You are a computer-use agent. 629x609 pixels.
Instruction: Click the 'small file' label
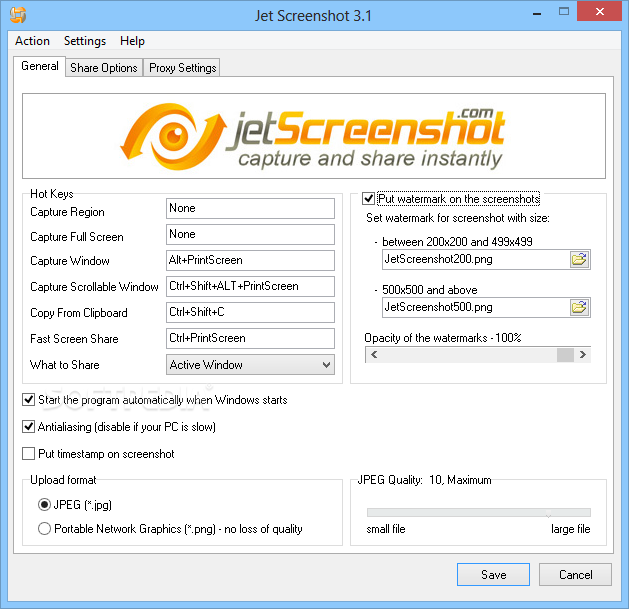pos(386,529)
